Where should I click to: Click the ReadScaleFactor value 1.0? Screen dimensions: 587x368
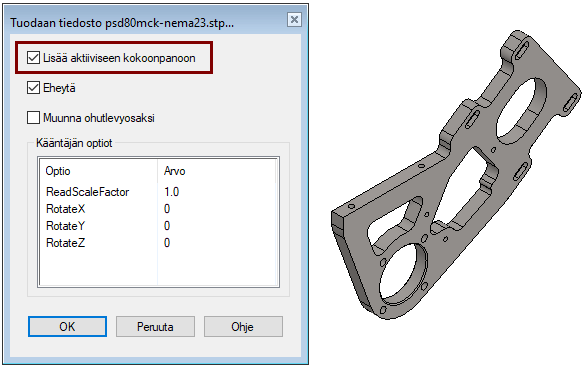coord(171,192)
